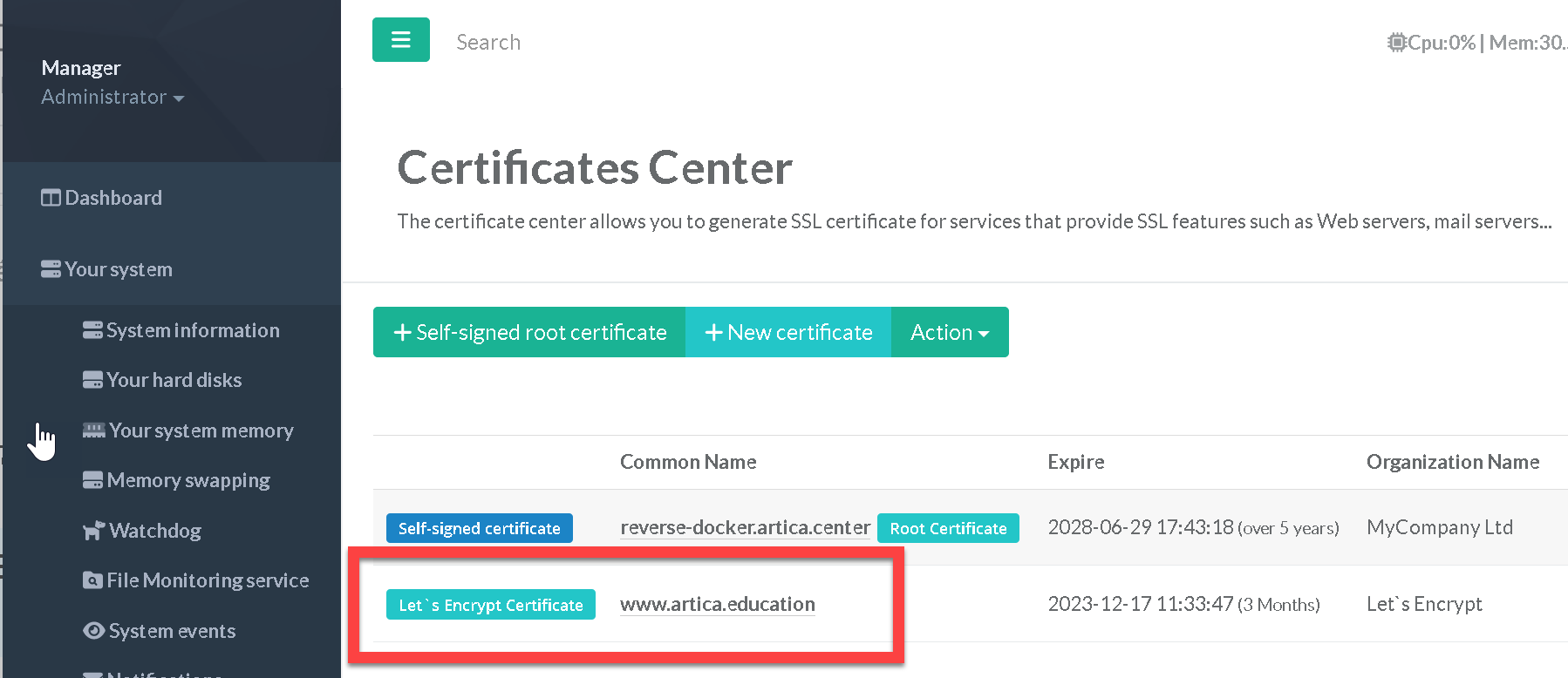Image resolution: width=1568 pixels, height=678 pixels.
Task: Click the Your hard disks drive icon
Action: click(x=92, y=380)
